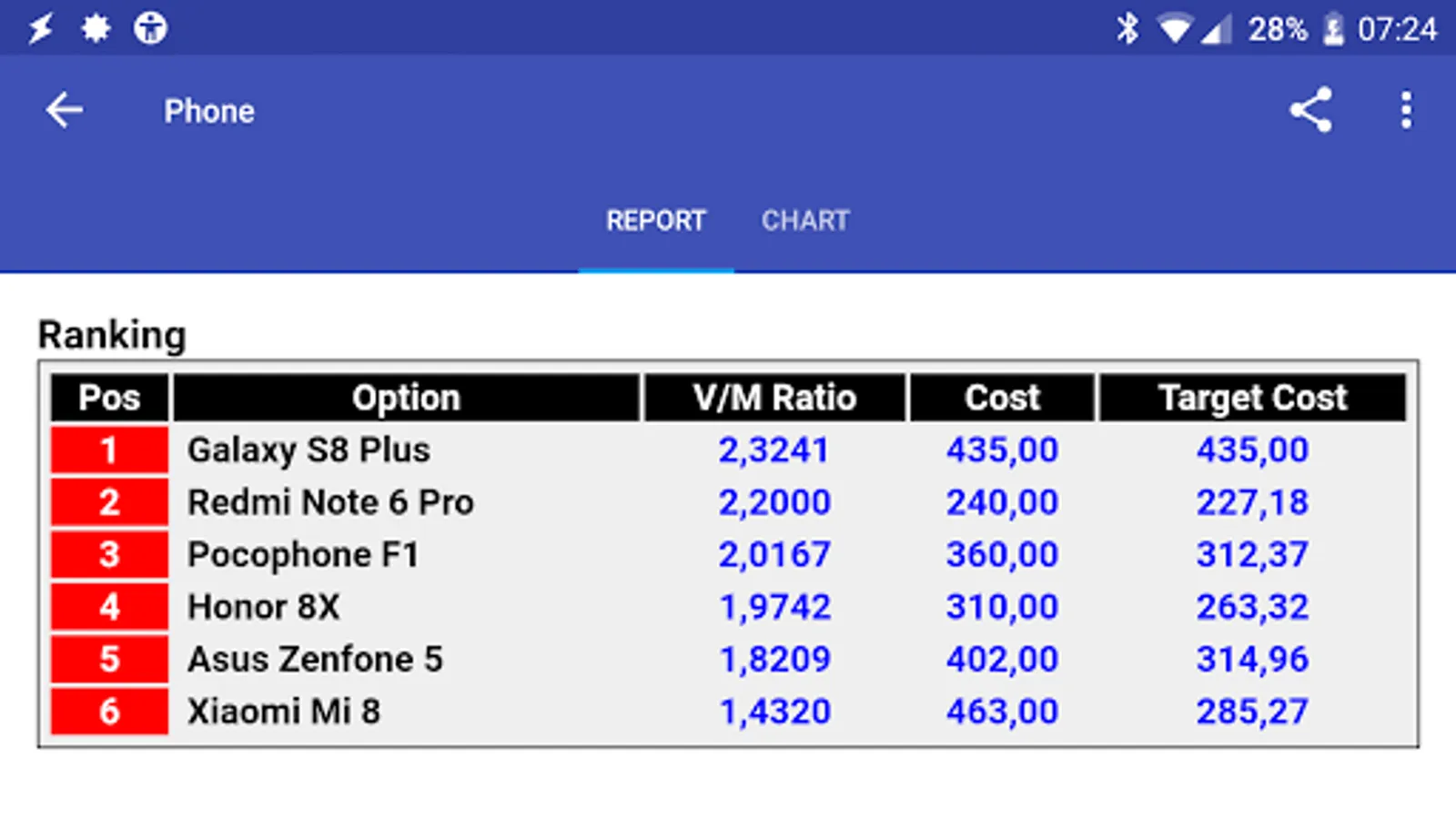Tap the Pos column header
Viewport: 1456px width, 819px height.
(x=109, y=398)
